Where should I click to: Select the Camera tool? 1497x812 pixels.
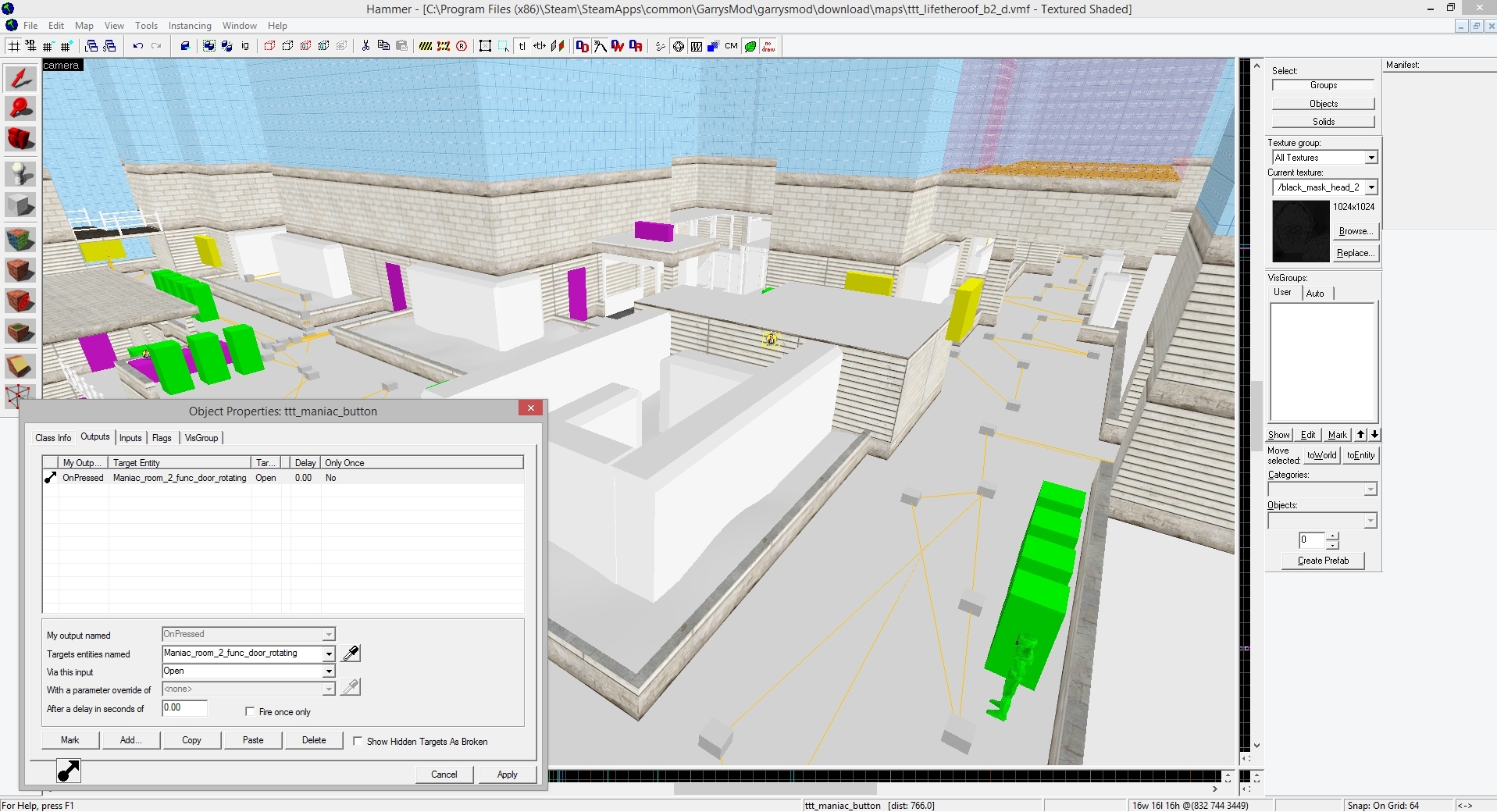pyautogui.click(x=20, y=139)
